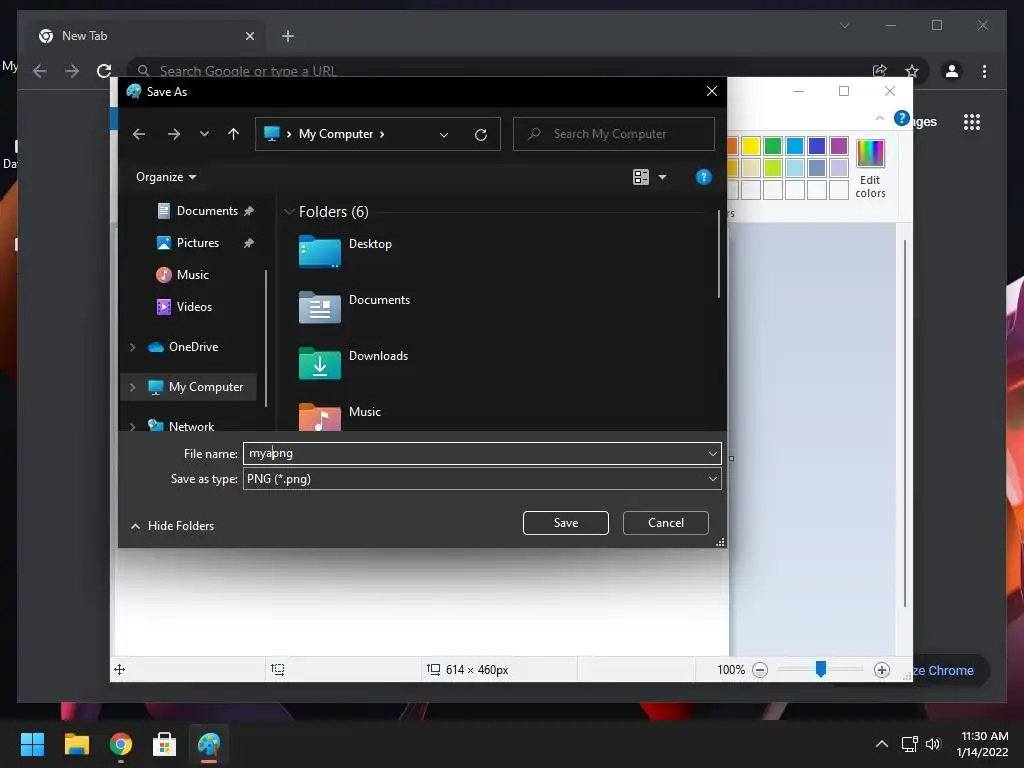The height and width of the screenshot is (768, 1024).
Task: Expand the My Computer tree node
Action: click(133, 387)
